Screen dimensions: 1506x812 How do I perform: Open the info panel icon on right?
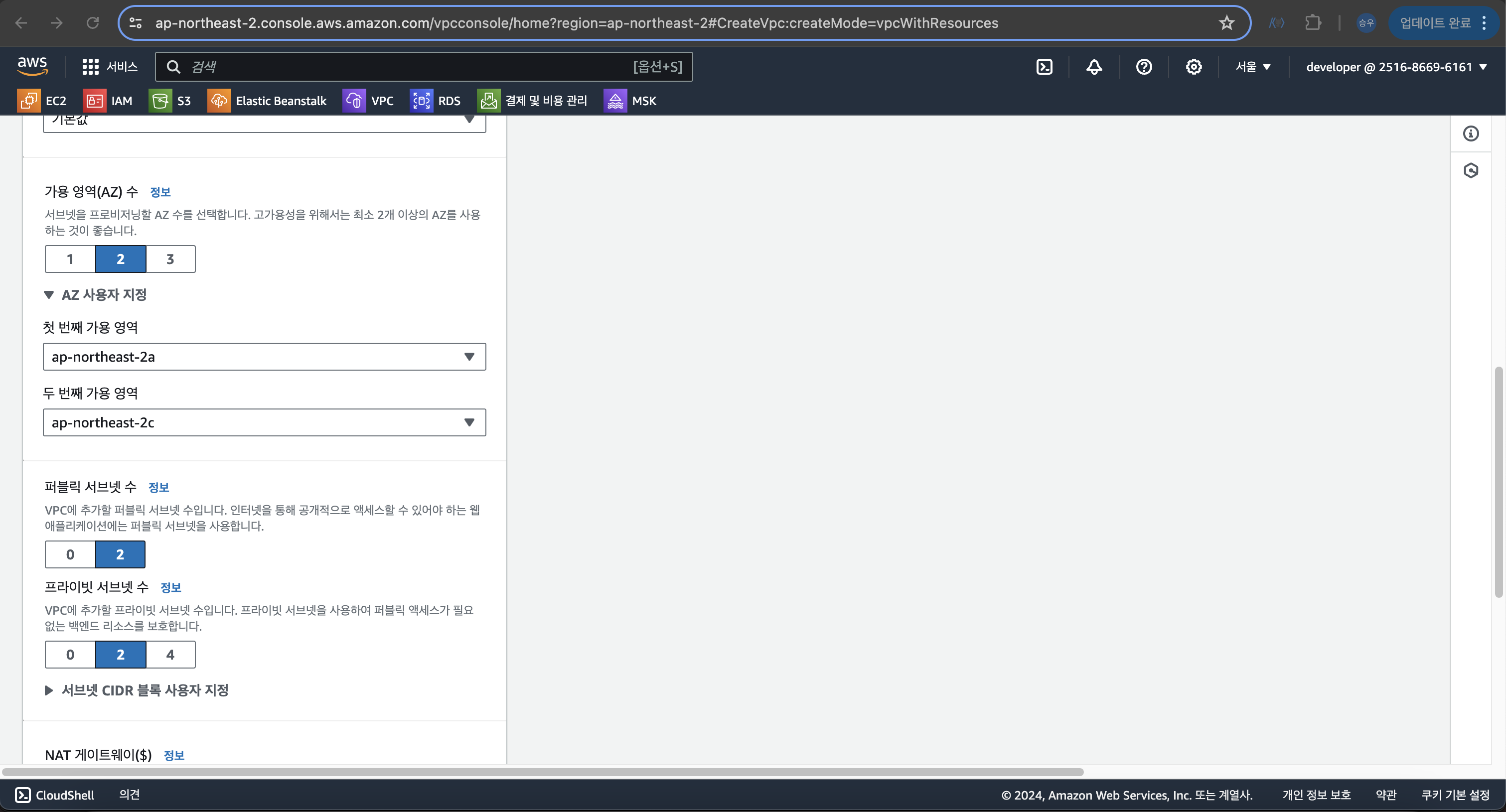(x=1470, y=134)
